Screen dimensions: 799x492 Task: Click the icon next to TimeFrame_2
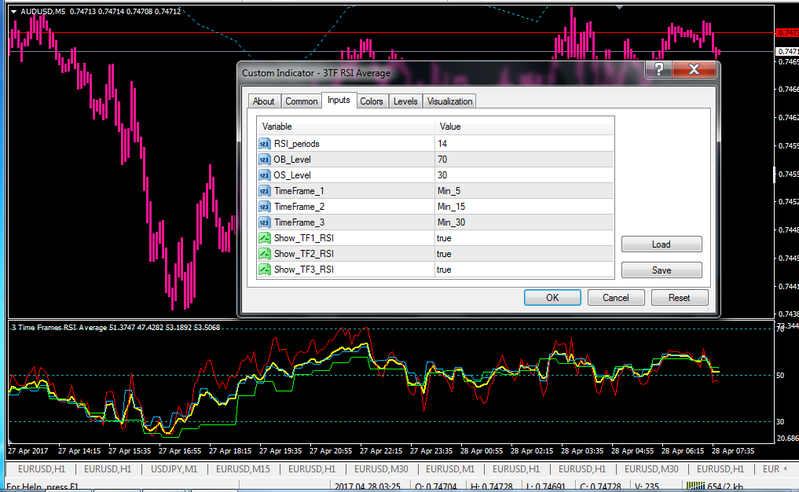click(266, 206)
